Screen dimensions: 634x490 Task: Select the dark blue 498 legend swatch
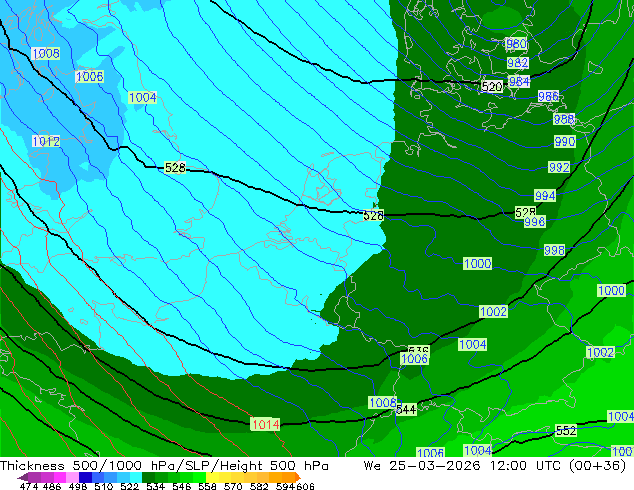[85, 477]
